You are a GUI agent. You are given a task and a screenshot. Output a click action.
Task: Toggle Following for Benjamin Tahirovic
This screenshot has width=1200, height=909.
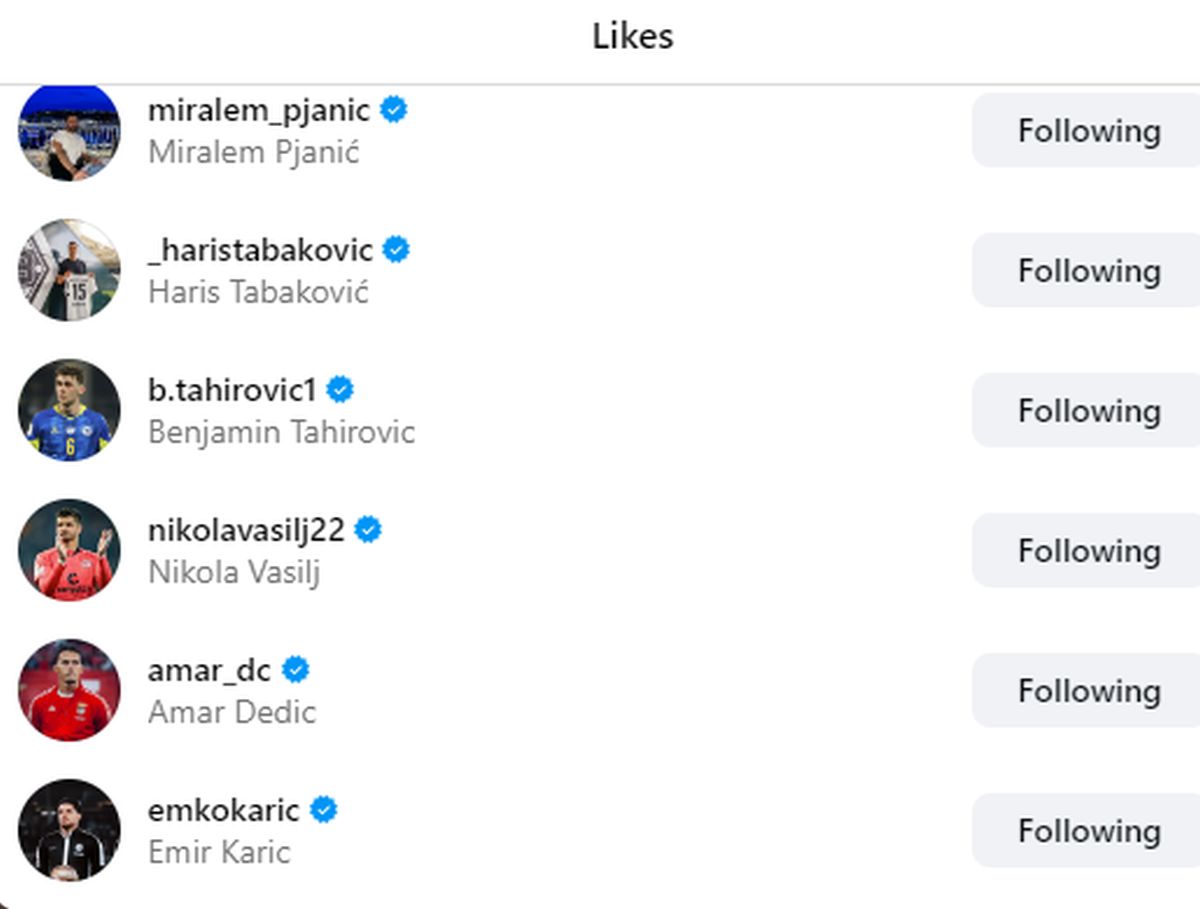[1088, 411]
